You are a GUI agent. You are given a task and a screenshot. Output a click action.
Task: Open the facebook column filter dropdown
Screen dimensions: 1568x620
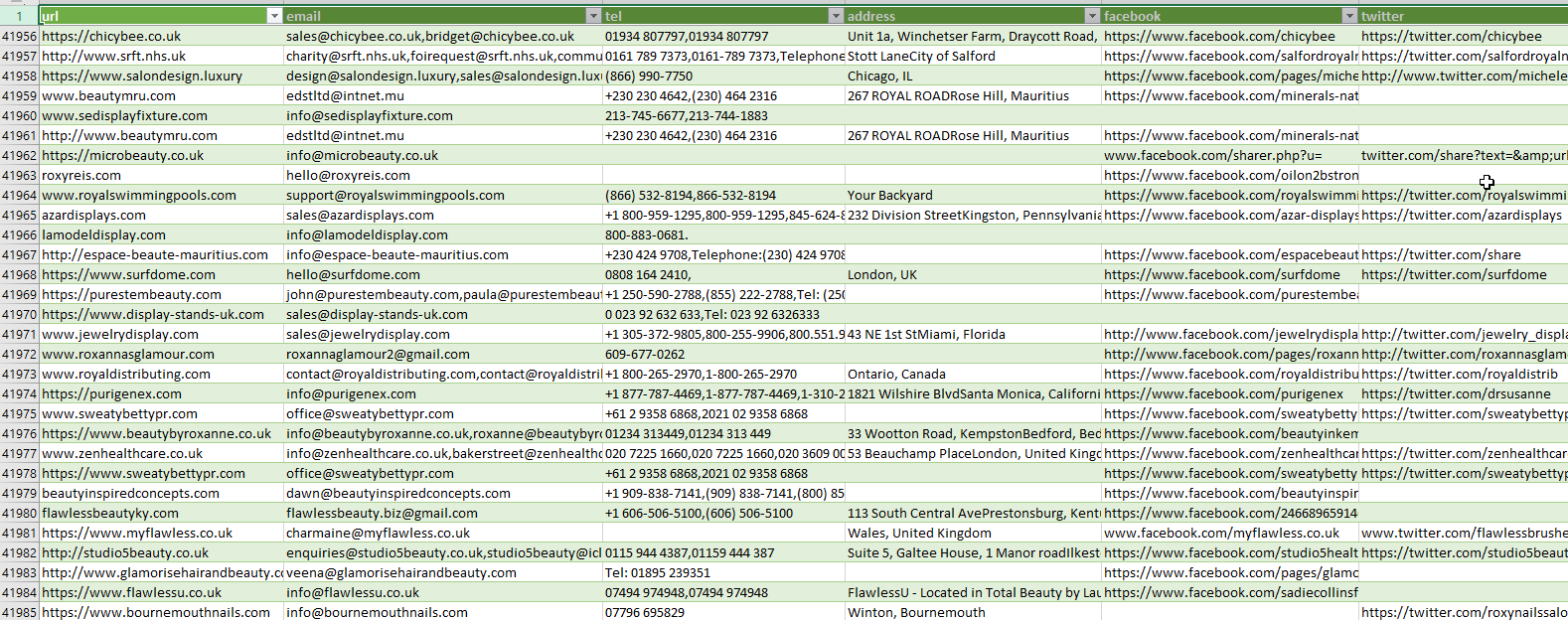coord(1349,16)
